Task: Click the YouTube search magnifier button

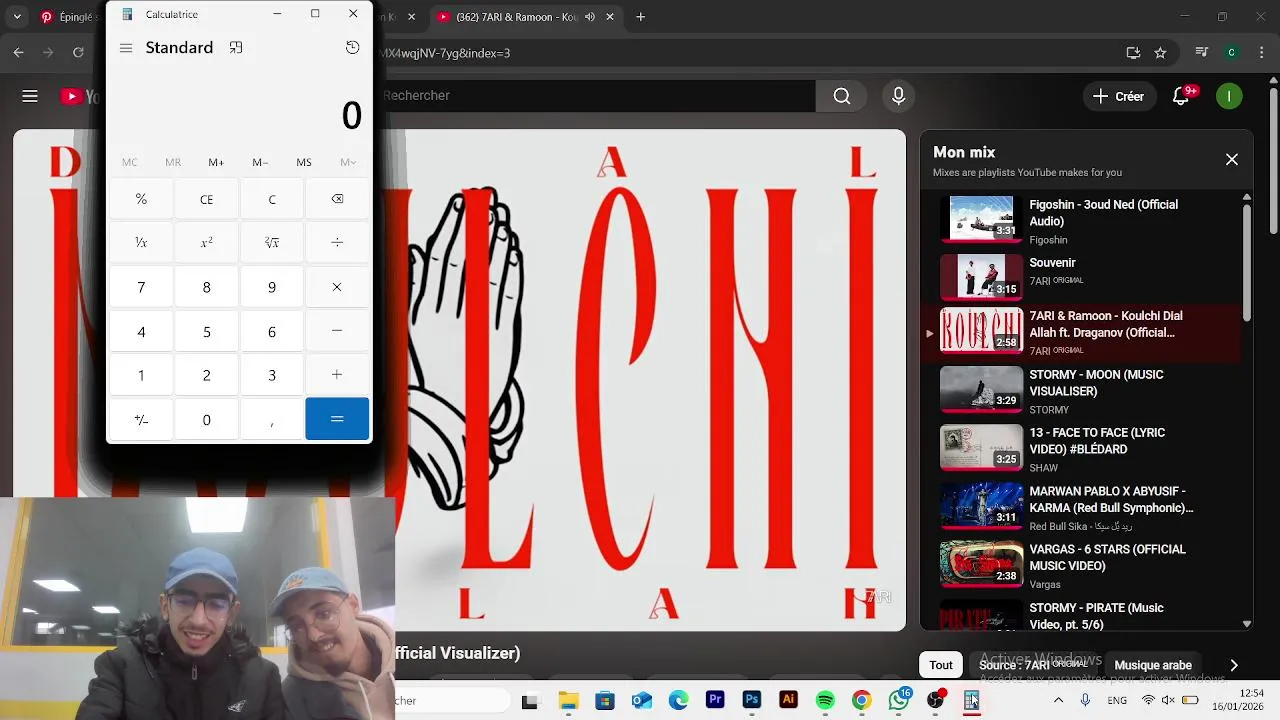Action: coord(842,96)
